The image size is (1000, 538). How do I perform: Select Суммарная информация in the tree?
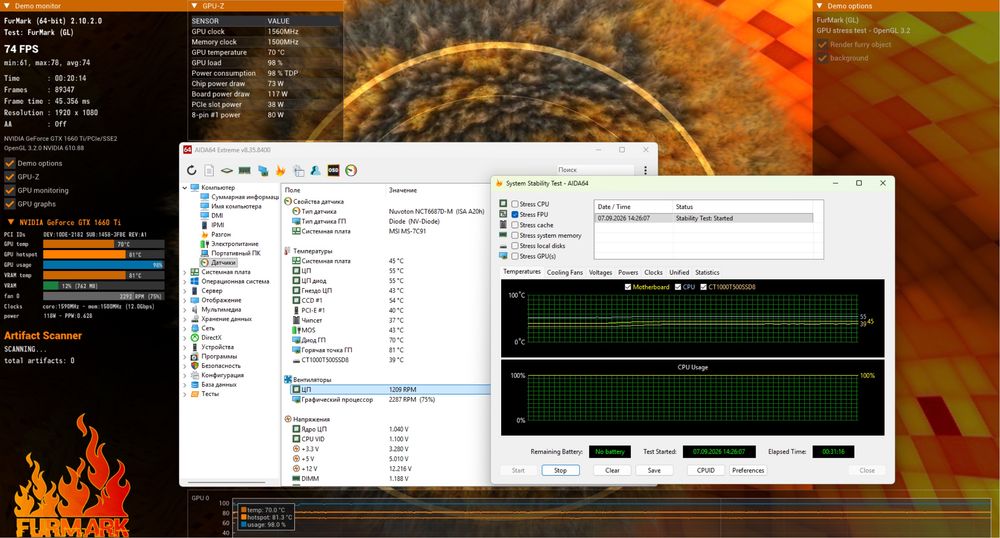tap(245, 197)
